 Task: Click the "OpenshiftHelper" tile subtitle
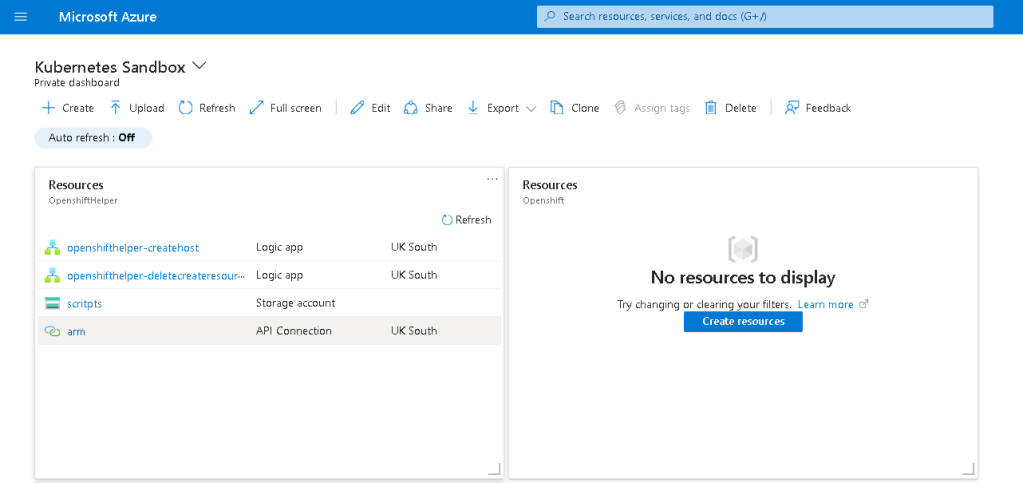tap(83, 201)
